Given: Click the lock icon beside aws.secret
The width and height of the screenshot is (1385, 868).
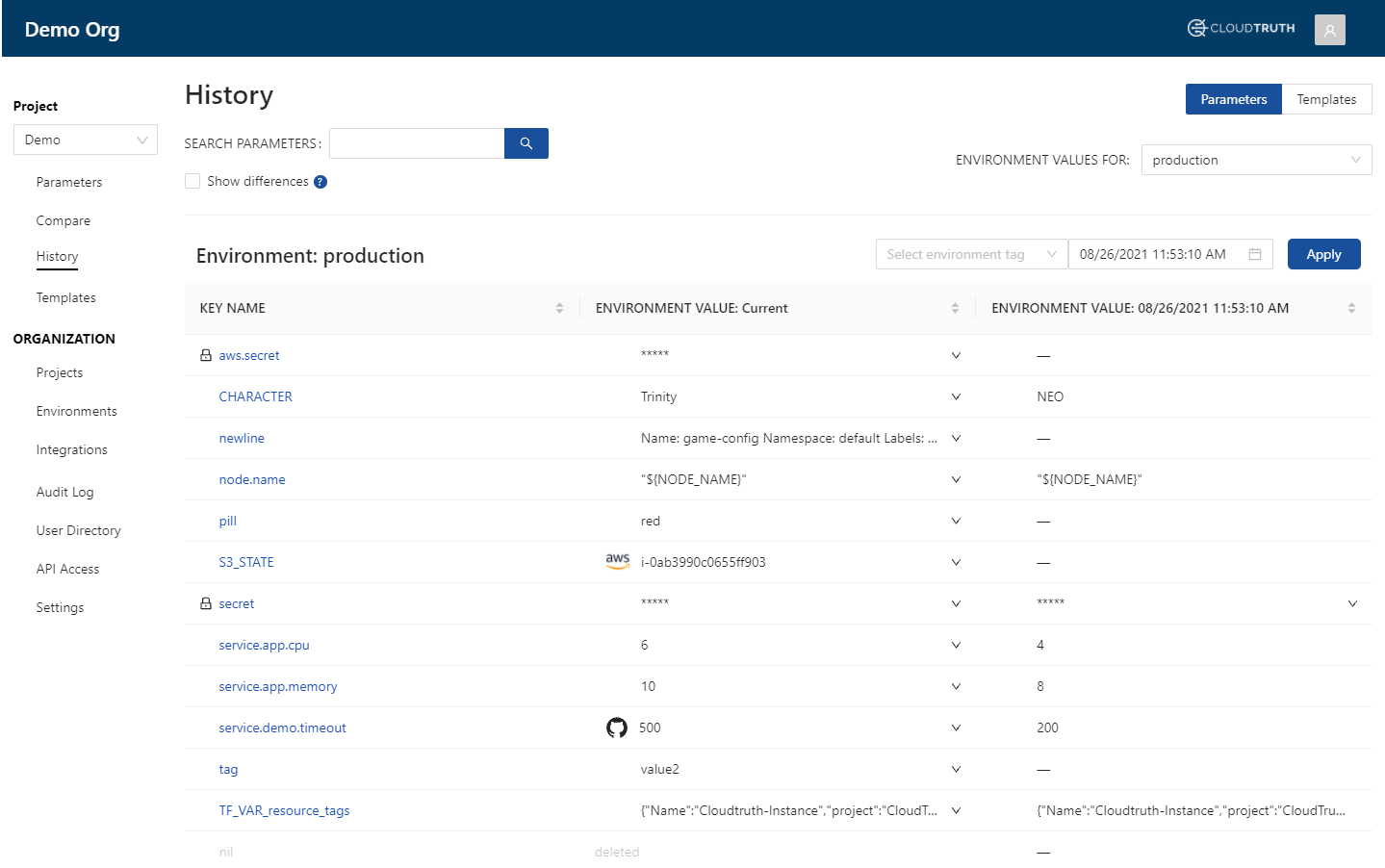Looking at the screenshot, I should coord(205,355).
